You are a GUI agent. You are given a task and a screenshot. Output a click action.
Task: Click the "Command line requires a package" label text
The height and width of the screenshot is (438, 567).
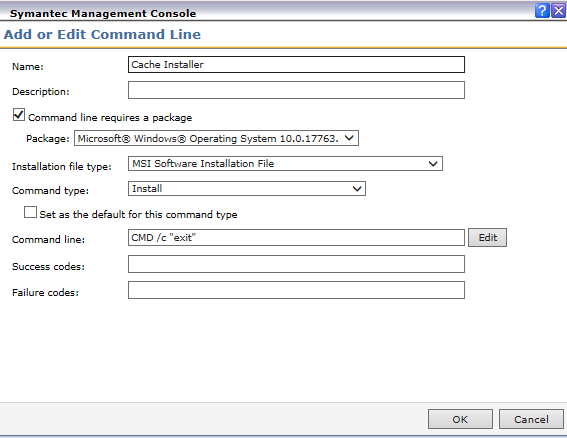coord(110,118)
